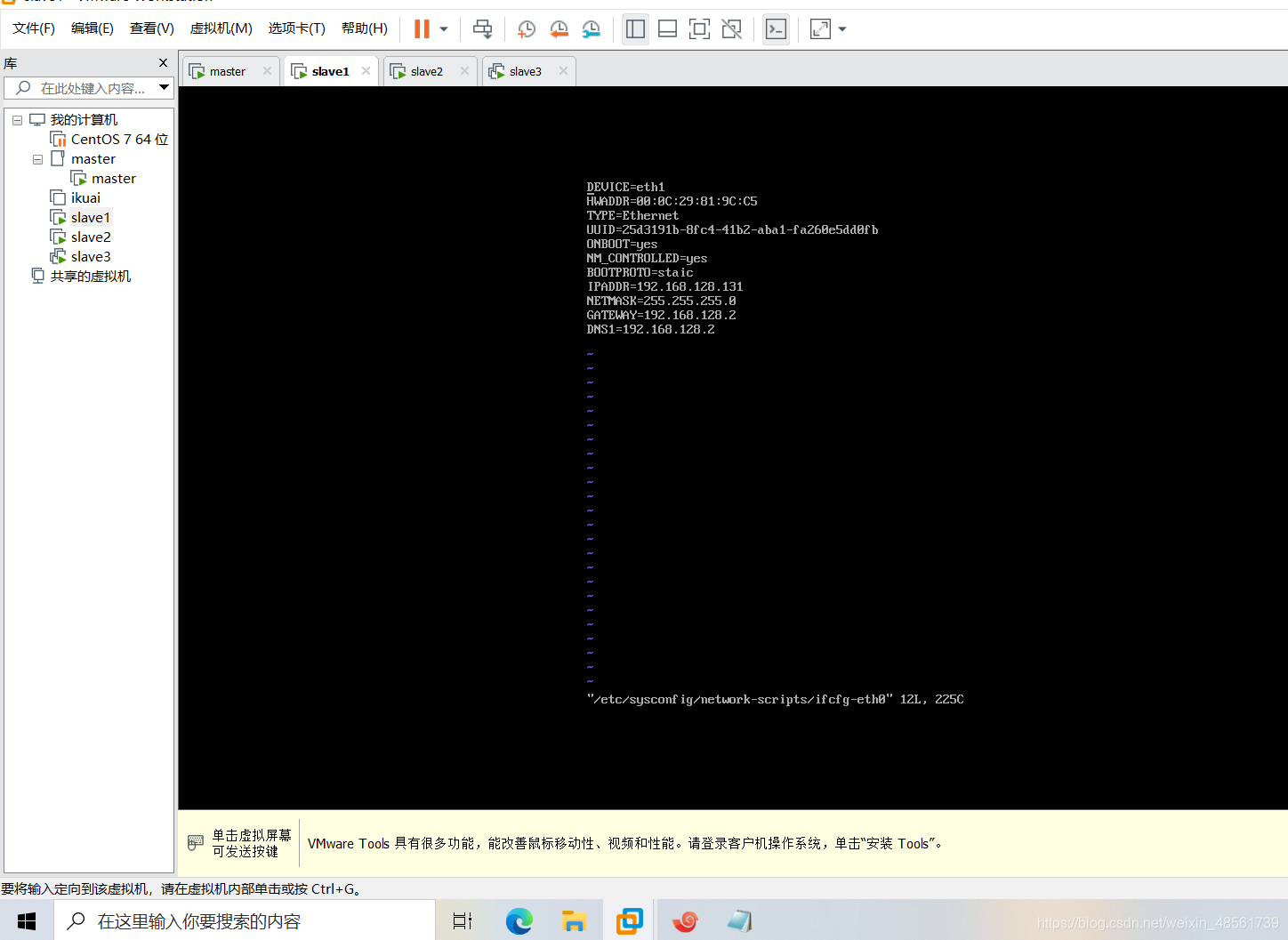Open the 编辑(E) menu
The height and width of the screenshot is (940, 1288).
point(93,28)
